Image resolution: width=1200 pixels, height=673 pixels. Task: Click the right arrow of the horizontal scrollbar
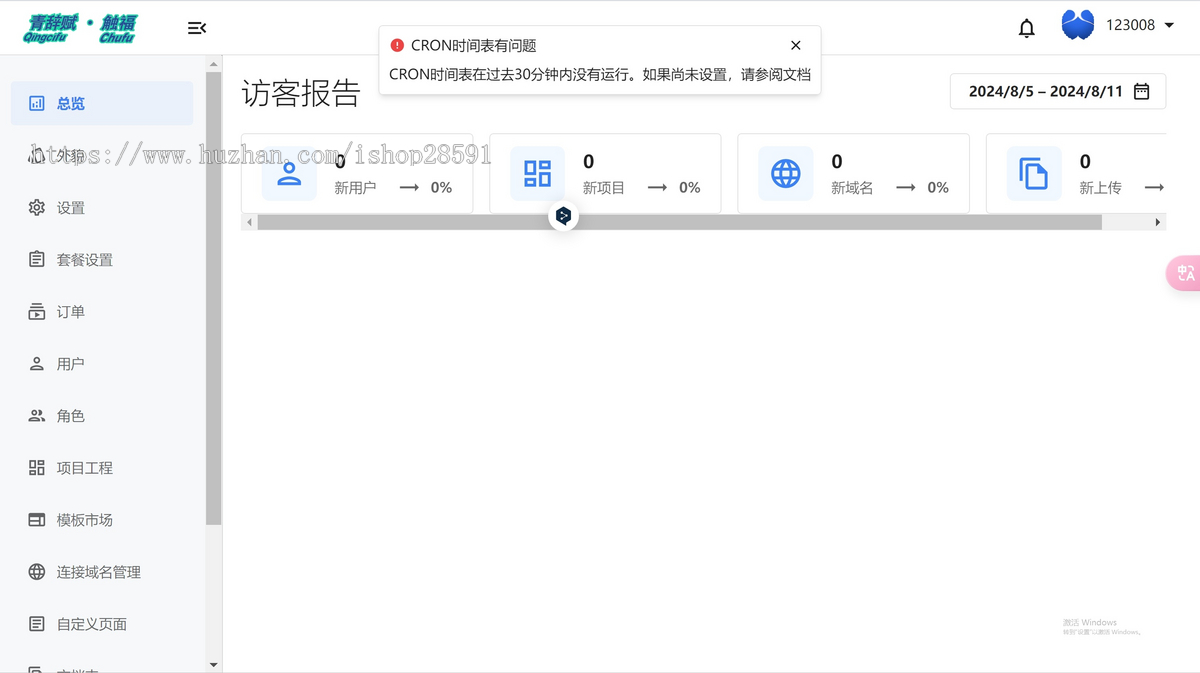point(1158,222)
